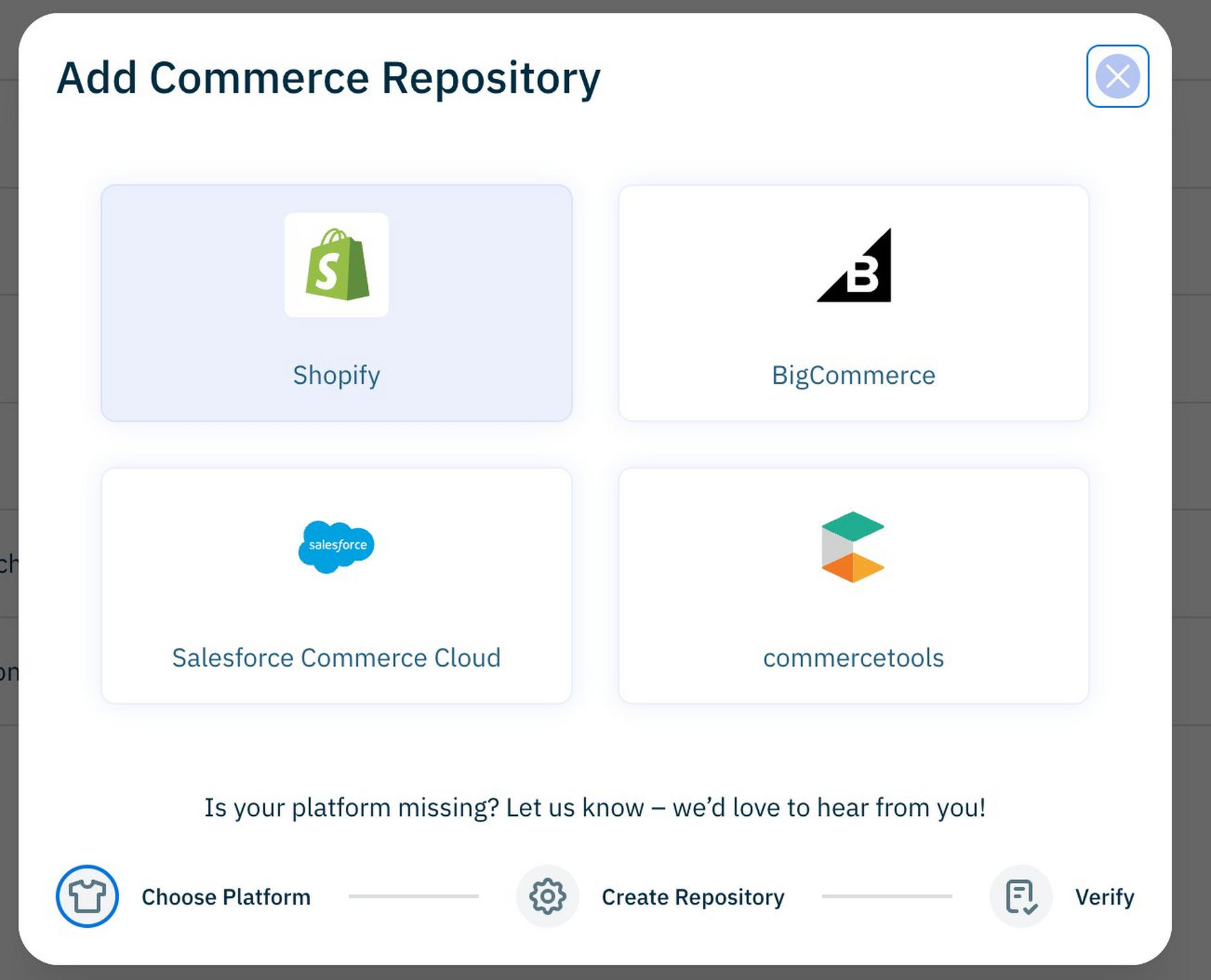This screenshot has height=980, width=1211.
Task: Select the Create Repository step label
Action: tap(693, 897)
